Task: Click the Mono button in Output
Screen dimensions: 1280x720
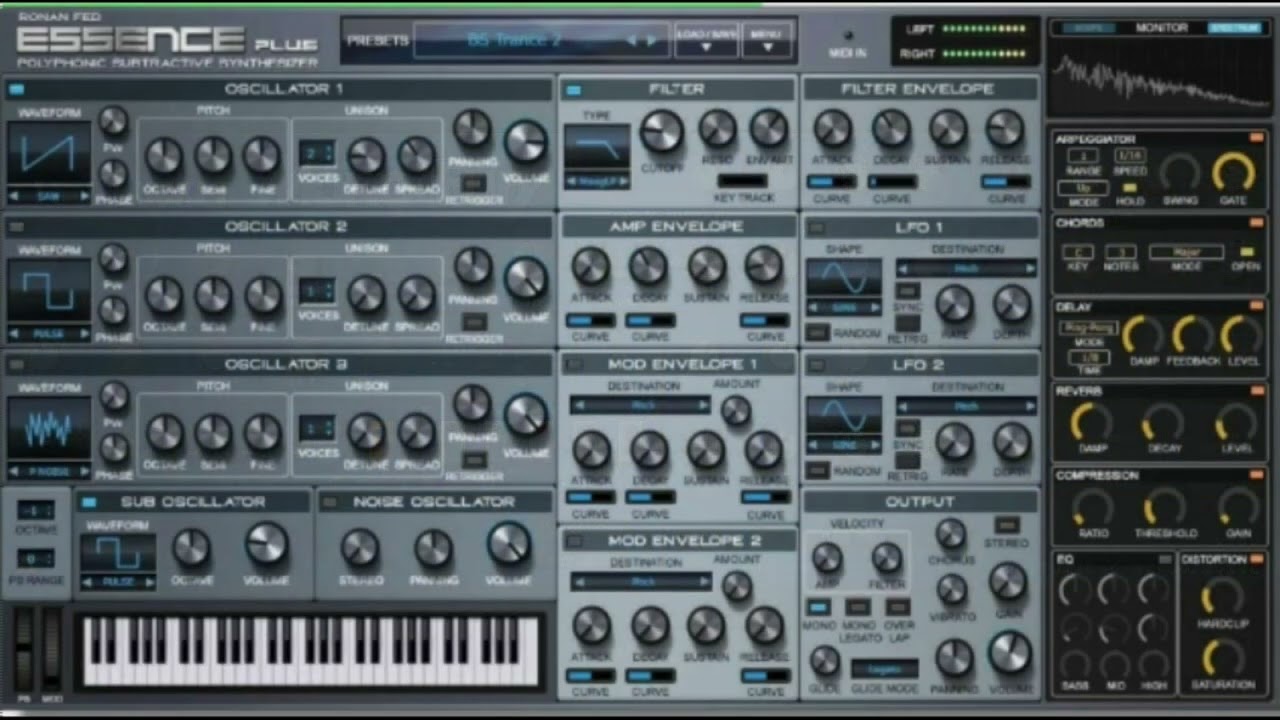Action: [819, 607]
